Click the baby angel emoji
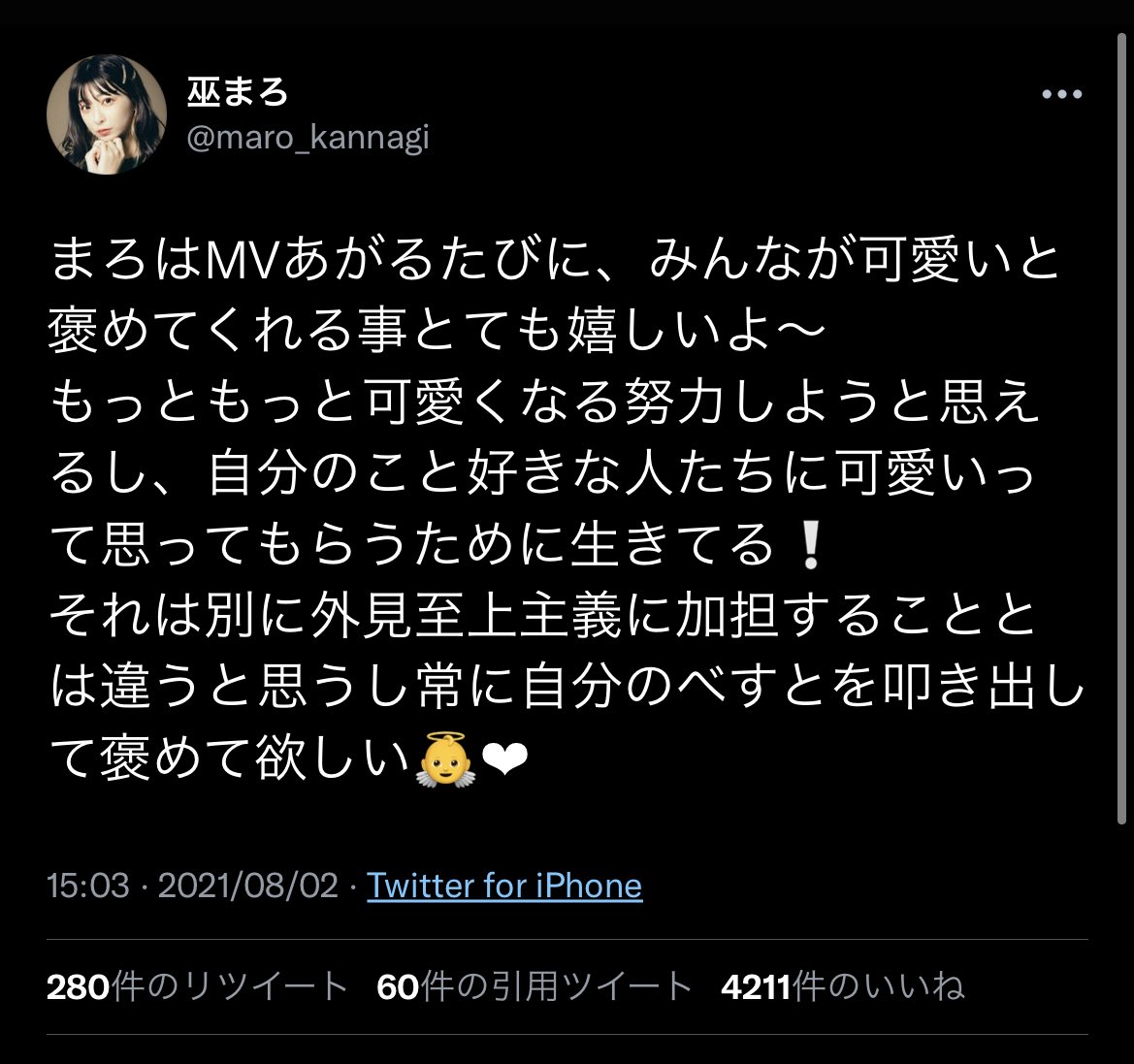The width and height of the screenshot is (1134, 1064). point(445,759)
